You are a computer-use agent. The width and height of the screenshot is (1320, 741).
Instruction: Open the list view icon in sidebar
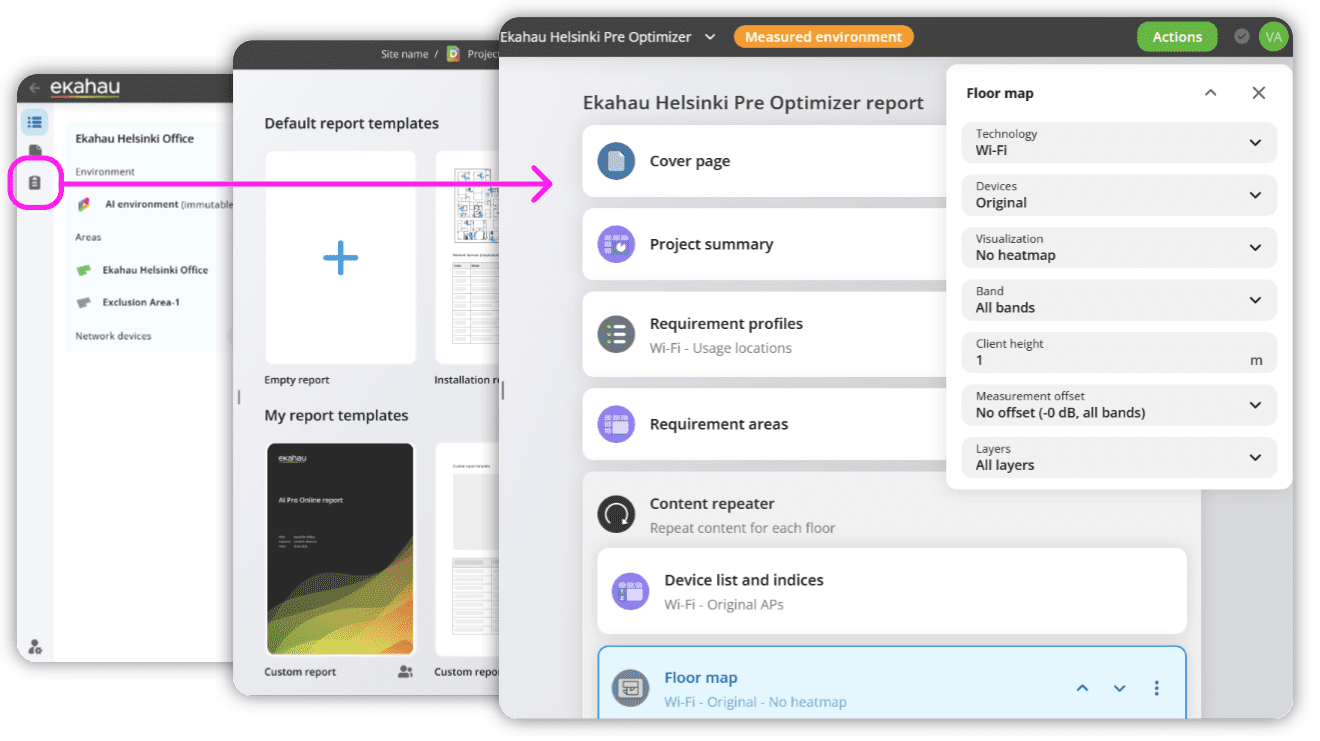pyautogui.click(x=35, y=122)
